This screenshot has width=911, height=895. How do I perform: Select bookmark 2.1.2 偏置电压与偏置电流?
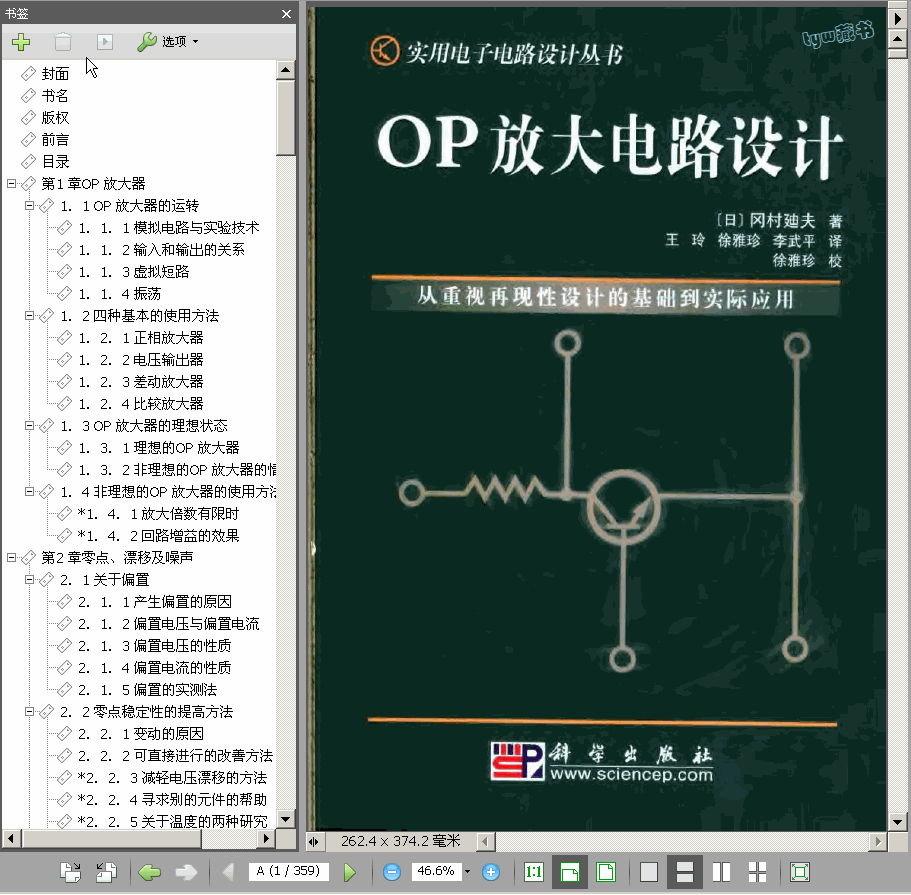pos(168,624)
